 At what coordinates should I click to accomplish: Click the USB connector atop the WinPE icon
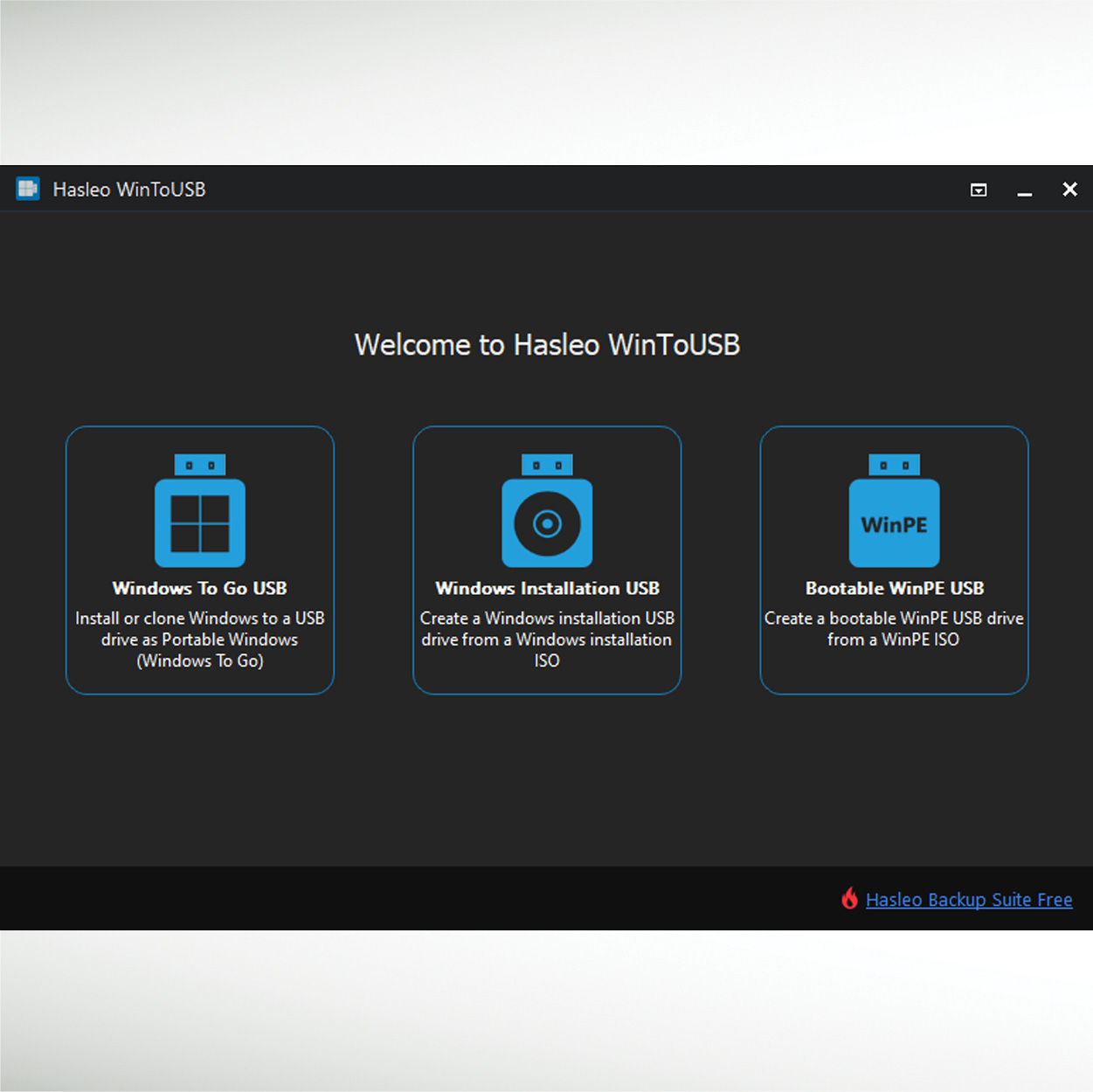point(894,465)
